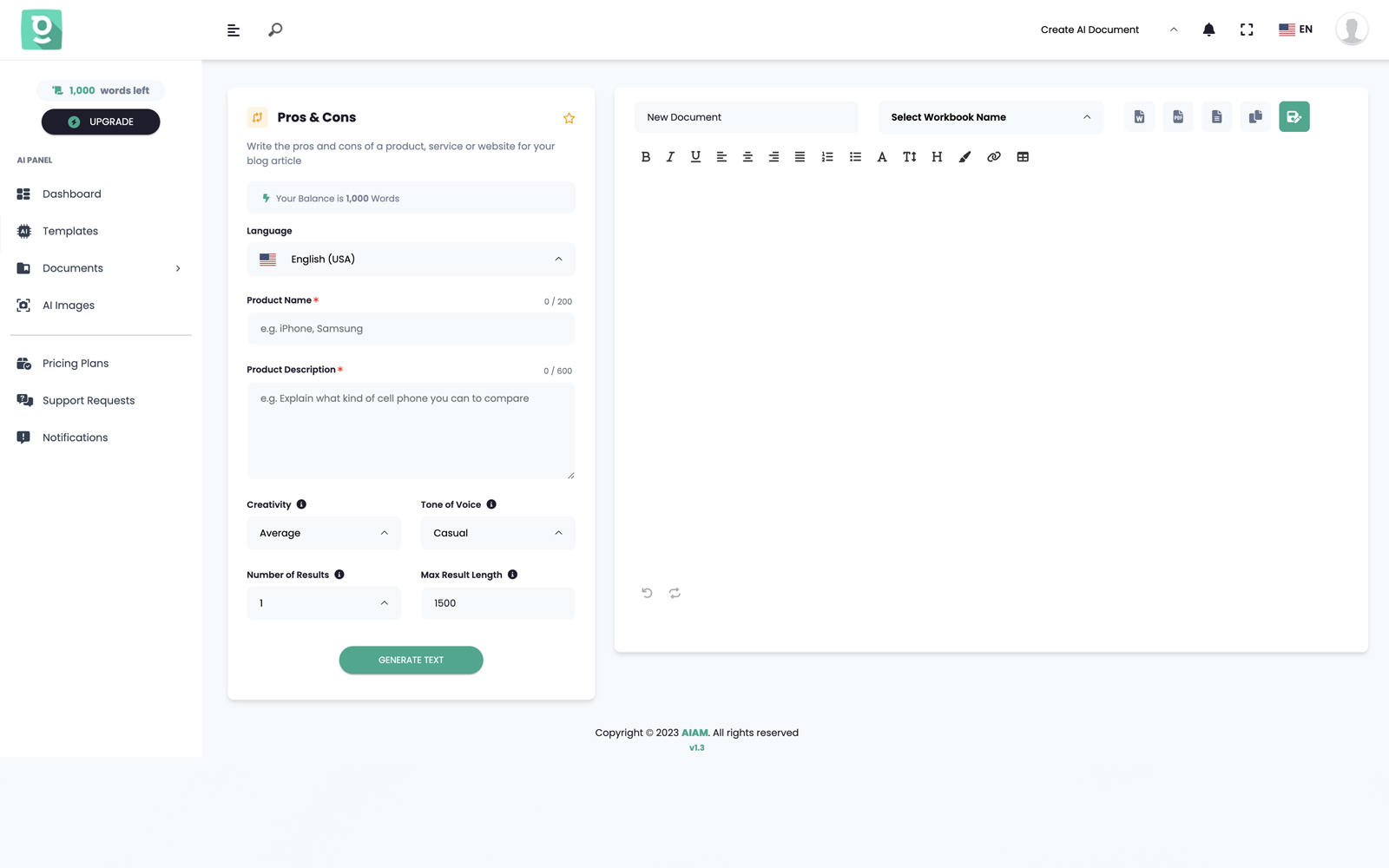Open the Language dropdown showing English (USA)
Viewport: 1389px width, 868px height.
(411, 259)
